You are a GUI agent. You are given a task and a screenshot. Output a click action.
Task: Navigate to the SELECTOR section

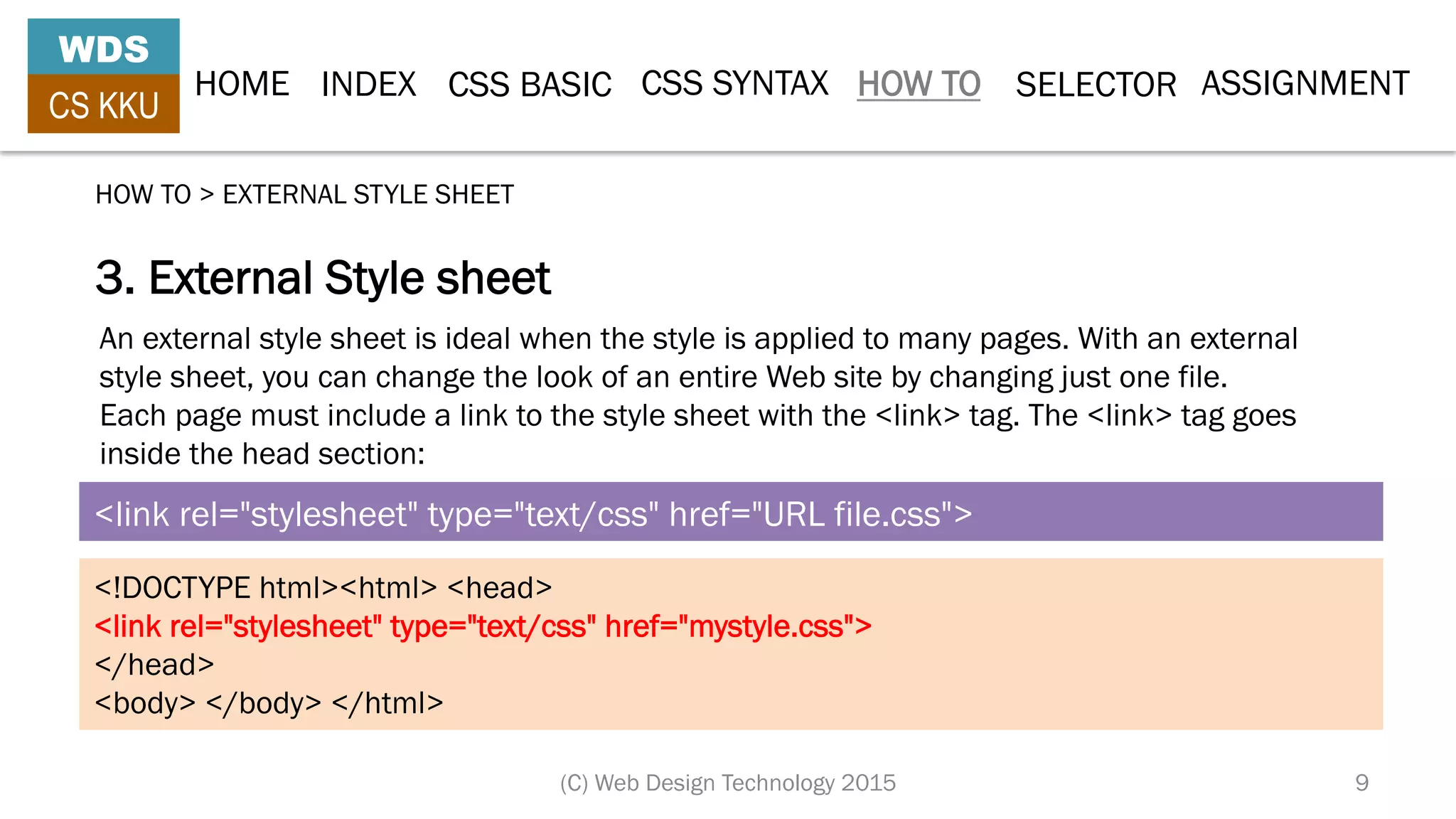coord(1096,84)
